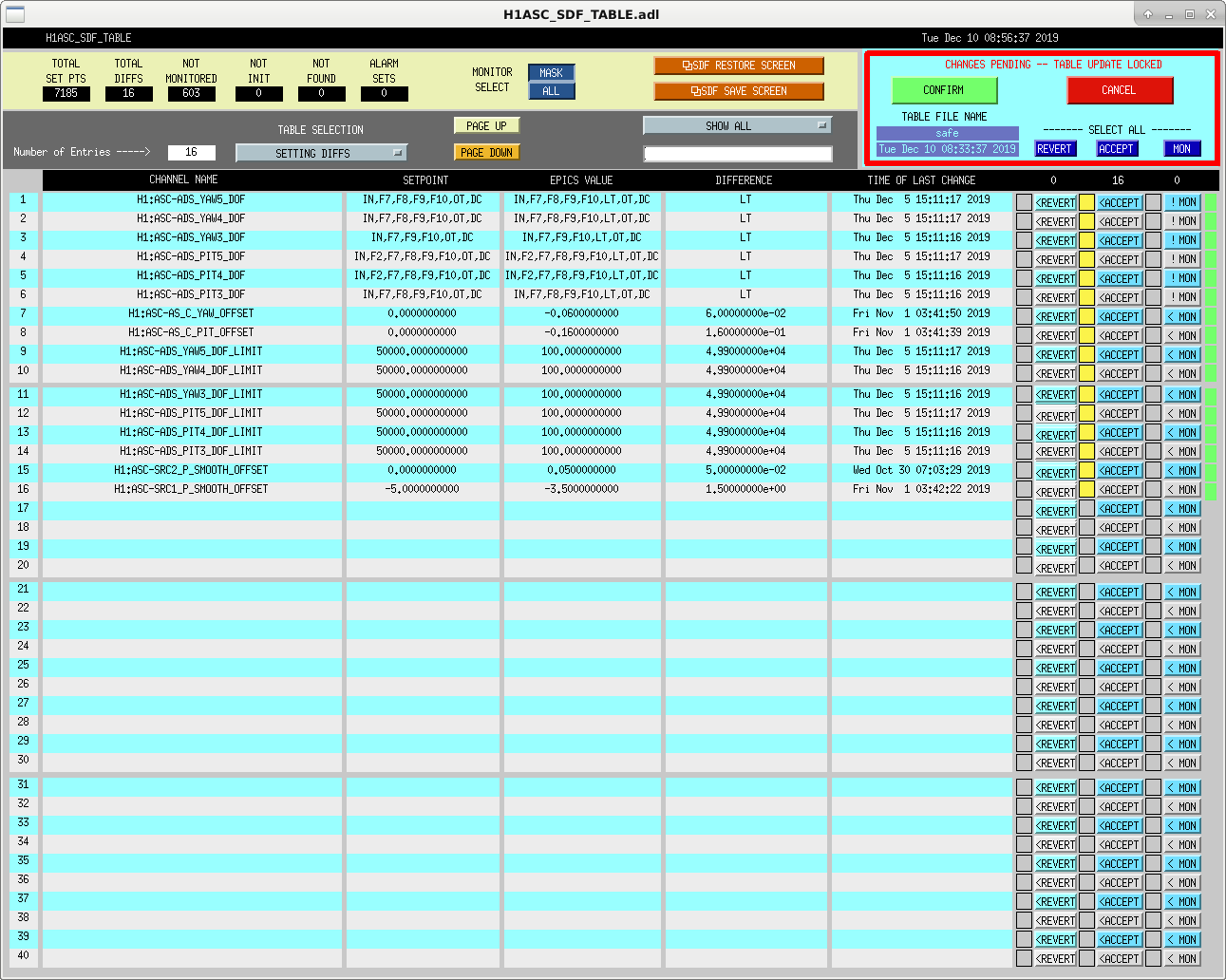Click the menu icon on SHOW ALL selector

[x=821, y=125]
